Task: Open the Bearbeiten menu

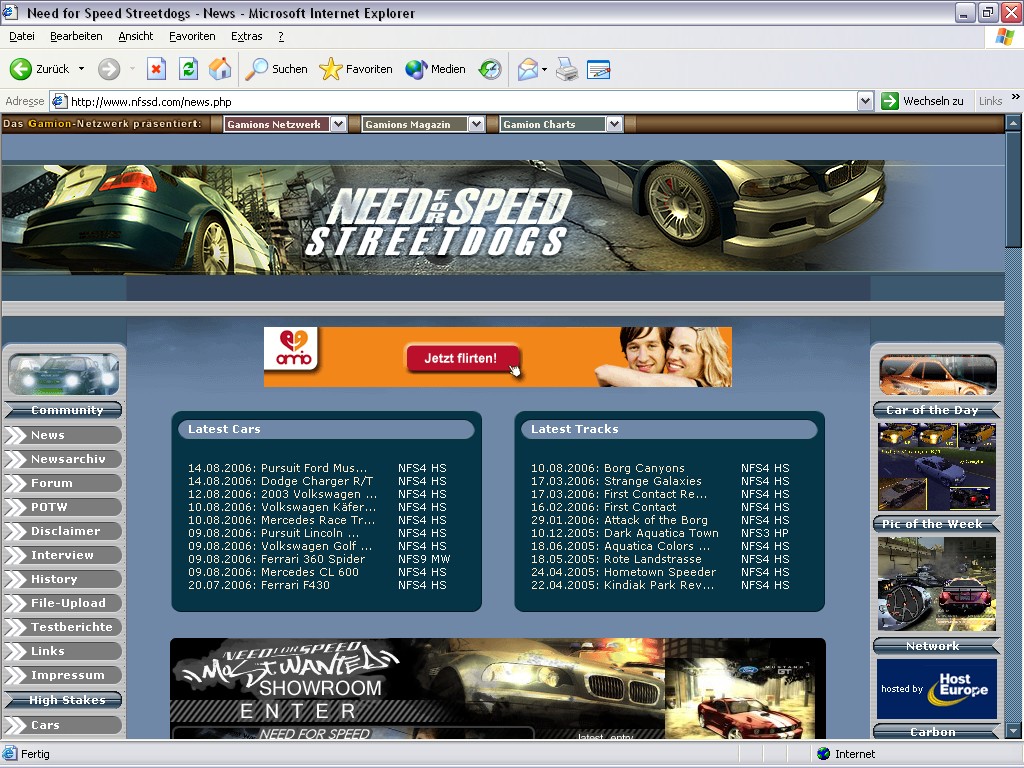Action: point(76,36)
